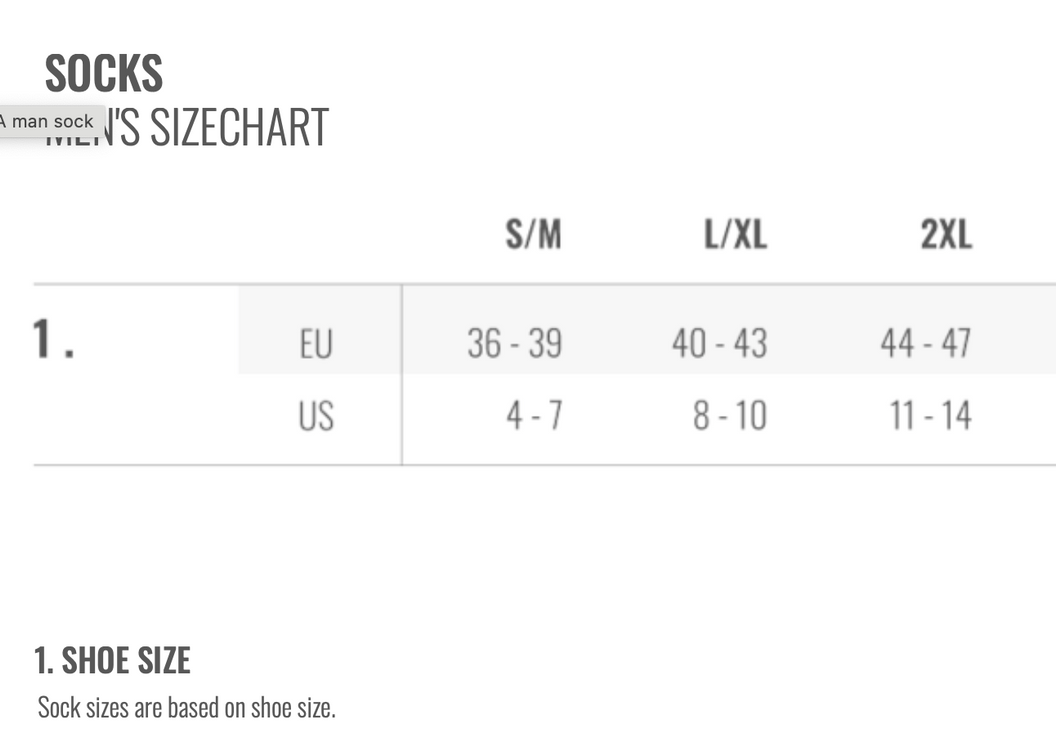This screenshot has height=742, width=1056.
Task: Click the row number 1. label
Action: pyautogui.click(x=53, y=340)
